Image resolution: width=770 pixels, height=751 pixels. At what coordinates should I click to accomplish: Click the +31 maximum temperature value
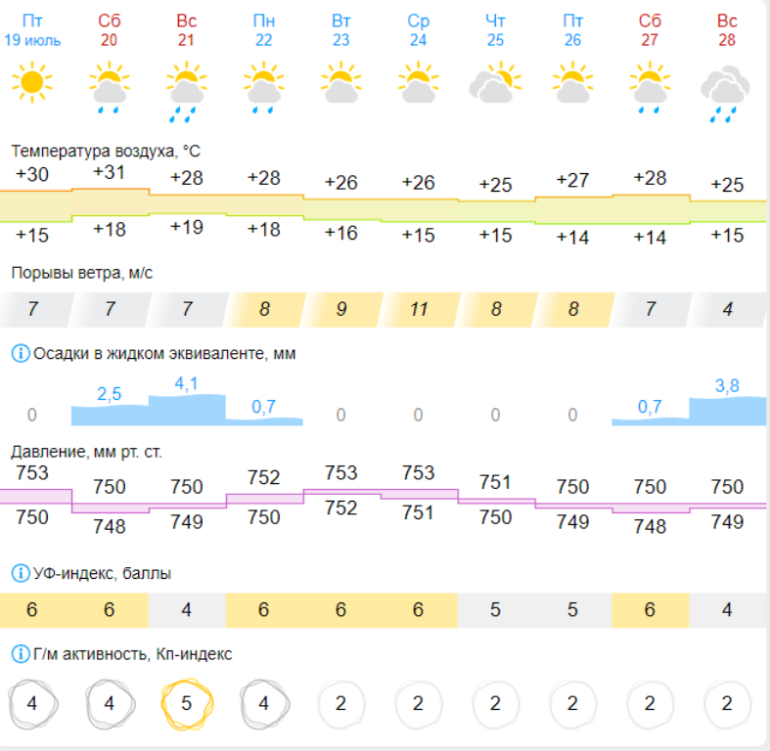click(x=109, y=172)
